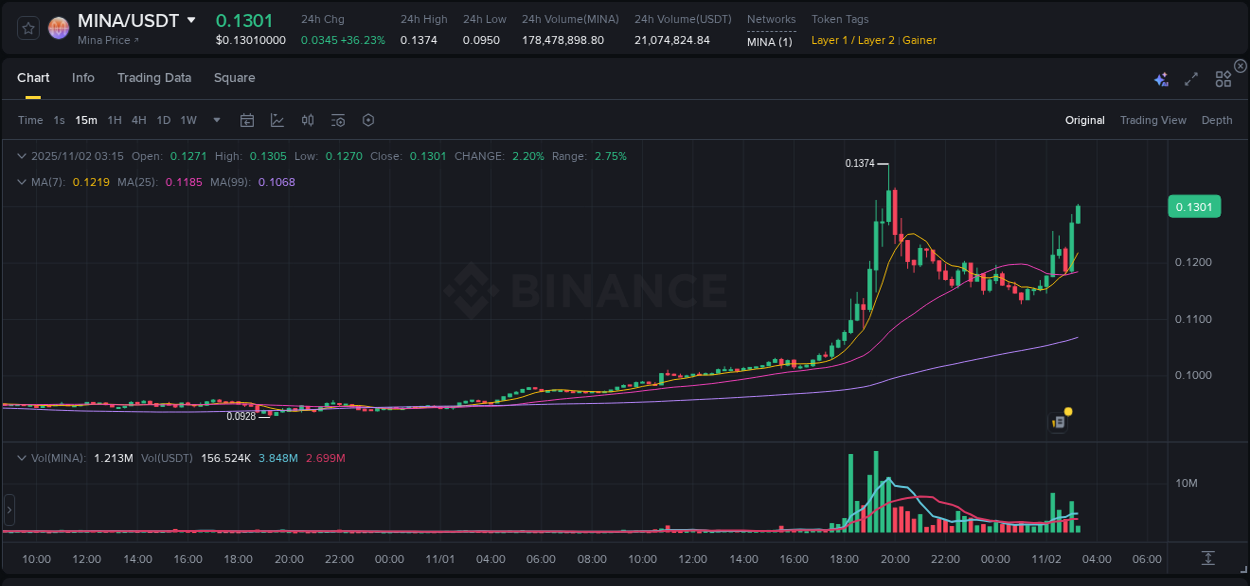
Task: Expand chart to fullscreen with diagonal arrows
Action: 1191,77
